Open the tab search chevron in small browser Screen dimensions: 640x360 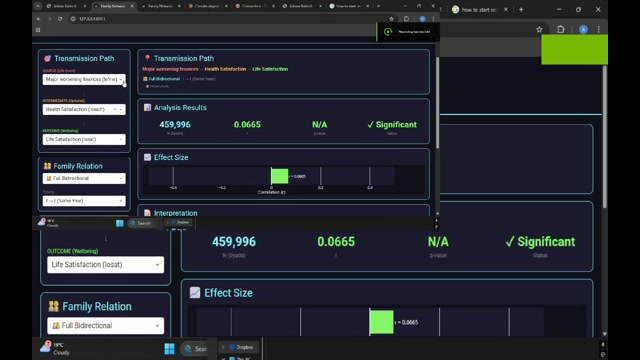point(38,6)
